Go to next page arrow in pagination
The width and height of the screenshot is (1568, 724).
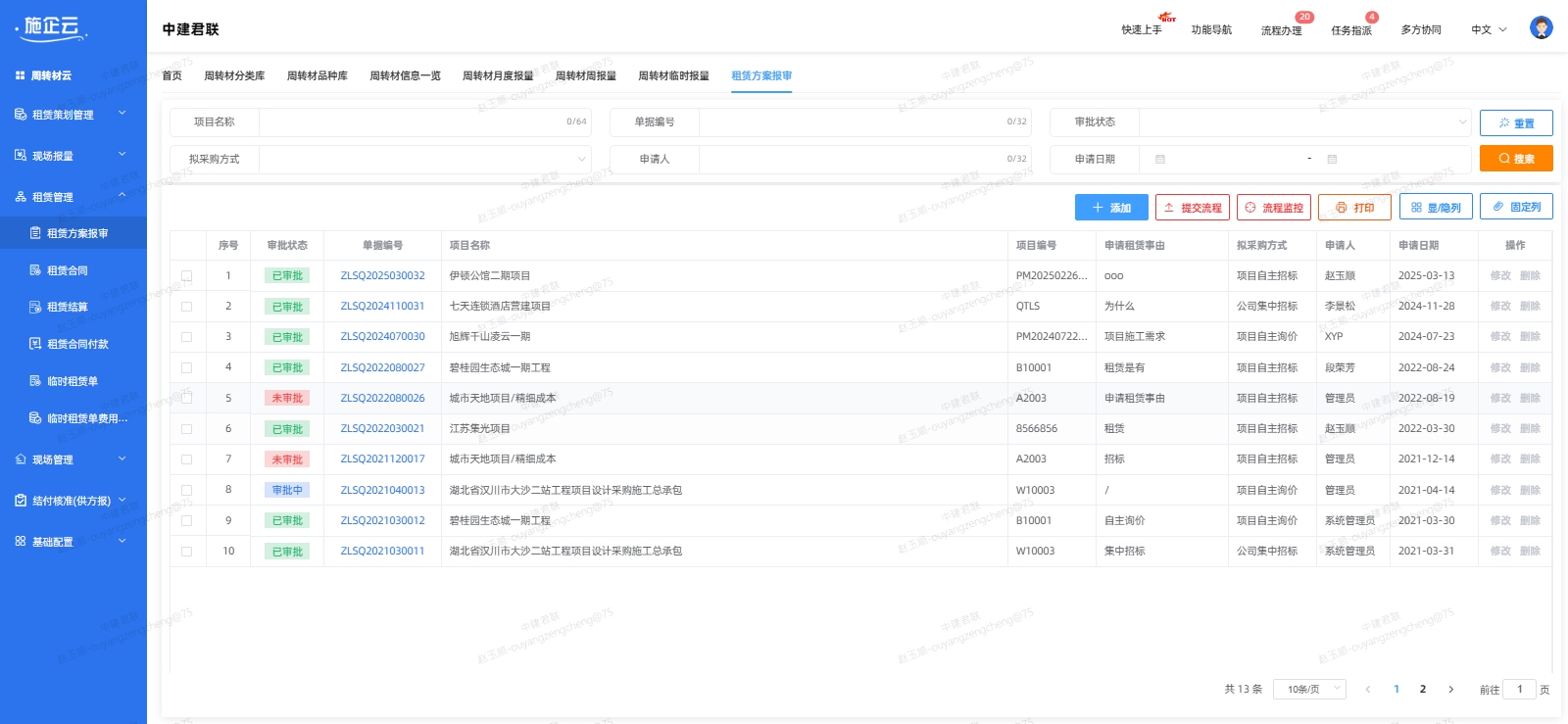pyautogui.click(x=1450, y=690)
